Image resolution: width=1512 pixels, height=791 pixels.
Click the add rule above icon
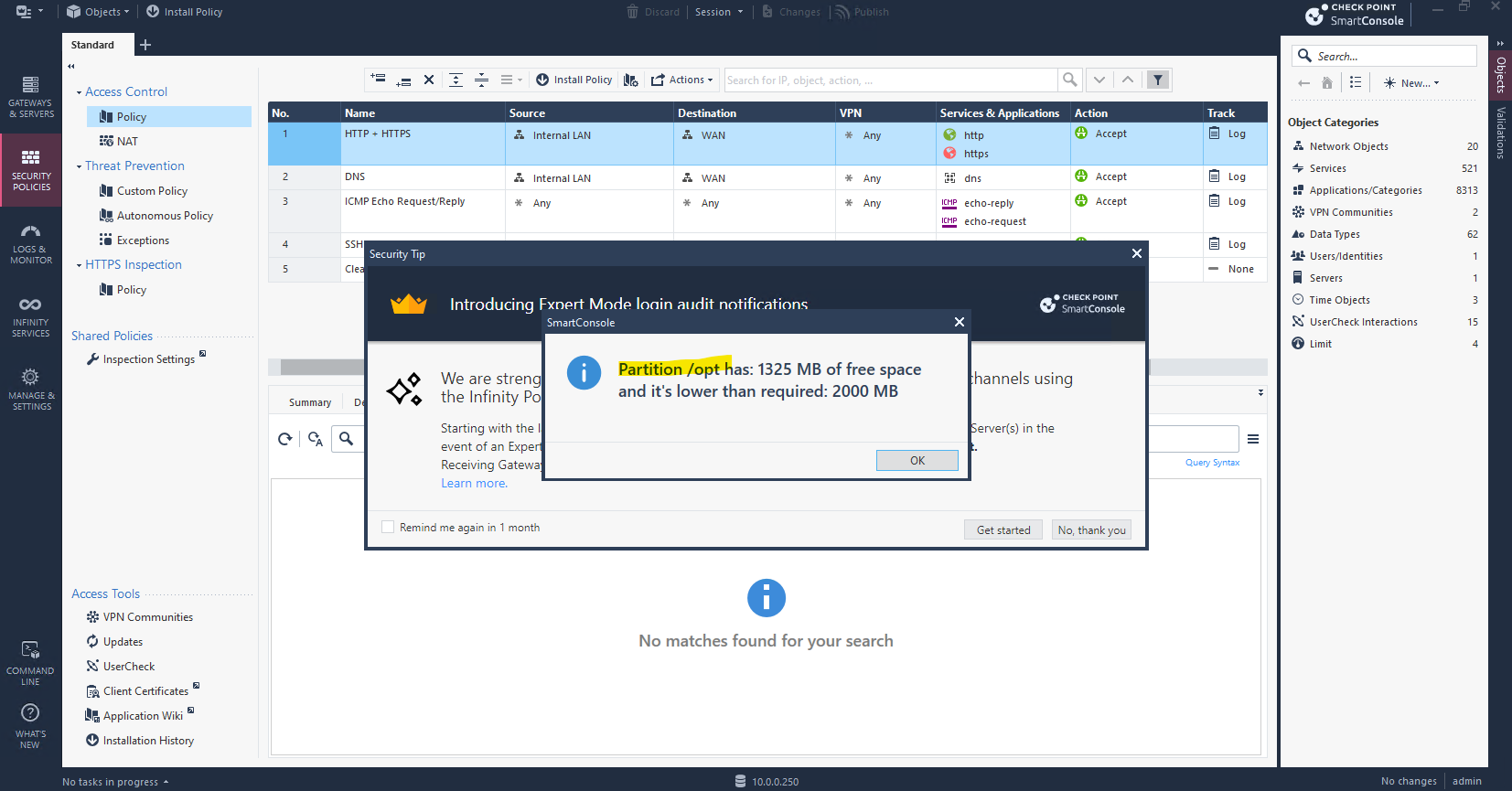pyautogui.click(x=378, y=80)
